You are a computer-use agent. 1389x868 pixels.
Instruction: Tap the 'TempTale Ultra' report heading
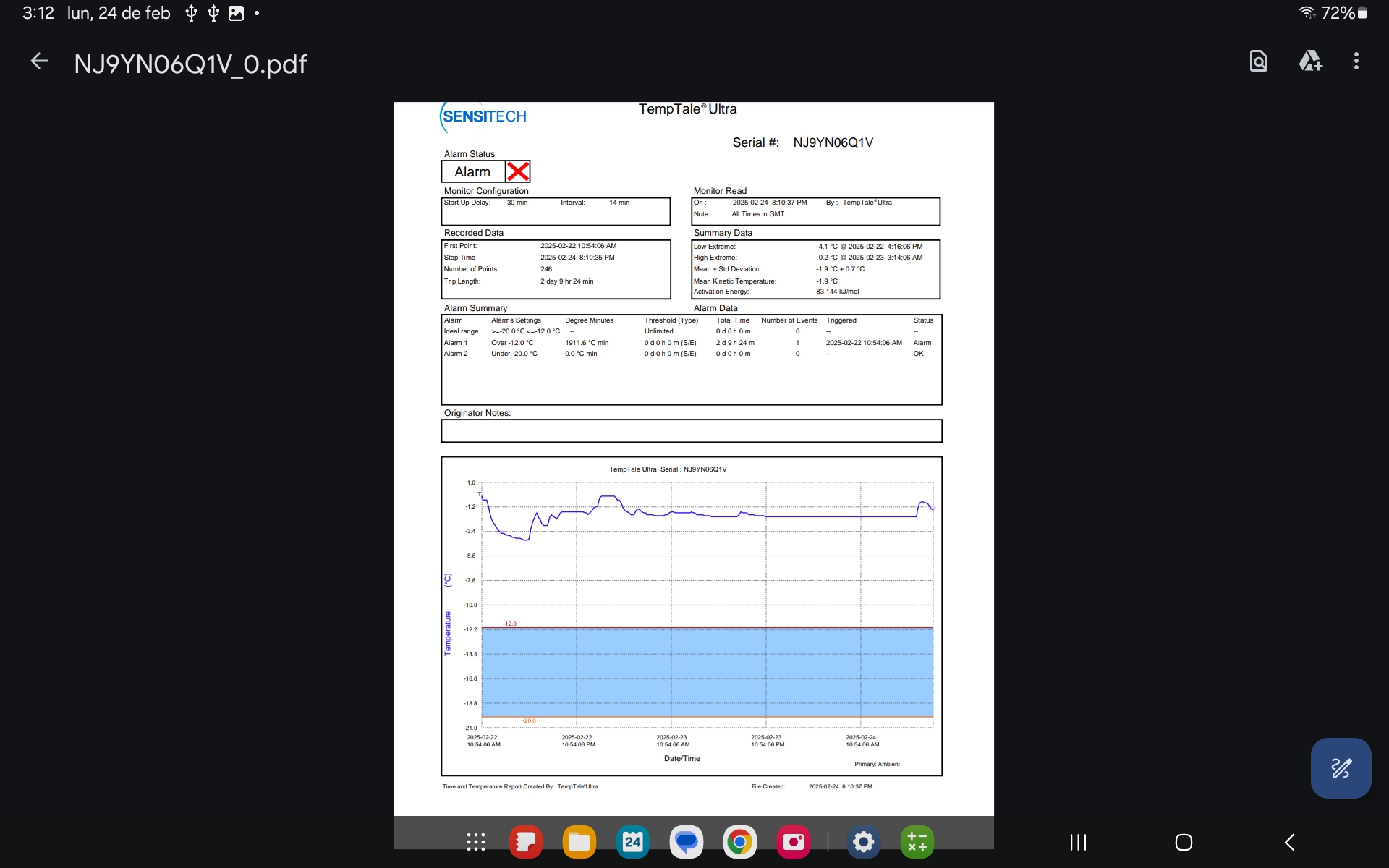click(x=687, y=109)
